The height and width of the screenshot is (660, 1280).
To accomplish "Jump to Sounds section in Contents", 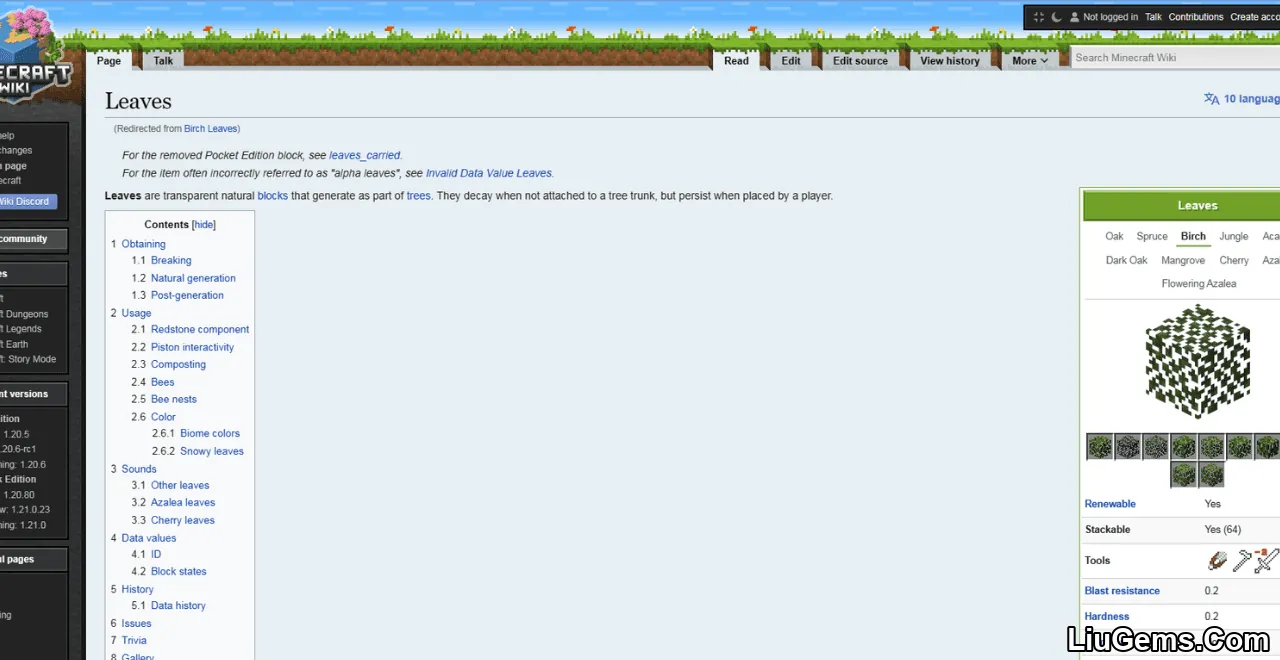I will point(139,469).
